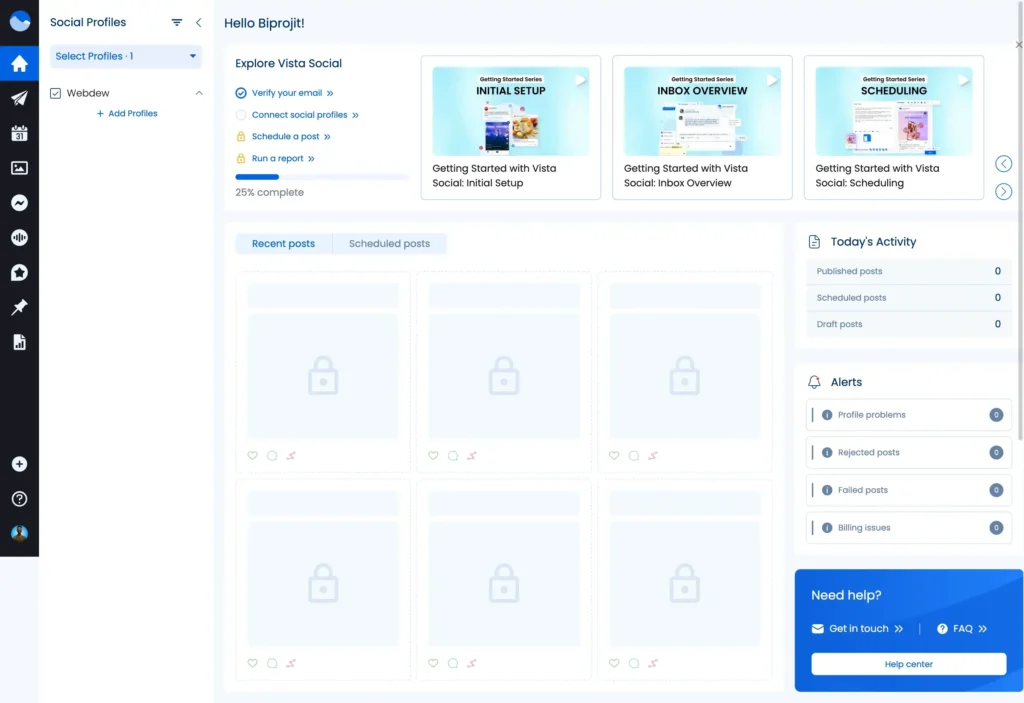Open the Calendar icon in the sidebar

point(19,133)
